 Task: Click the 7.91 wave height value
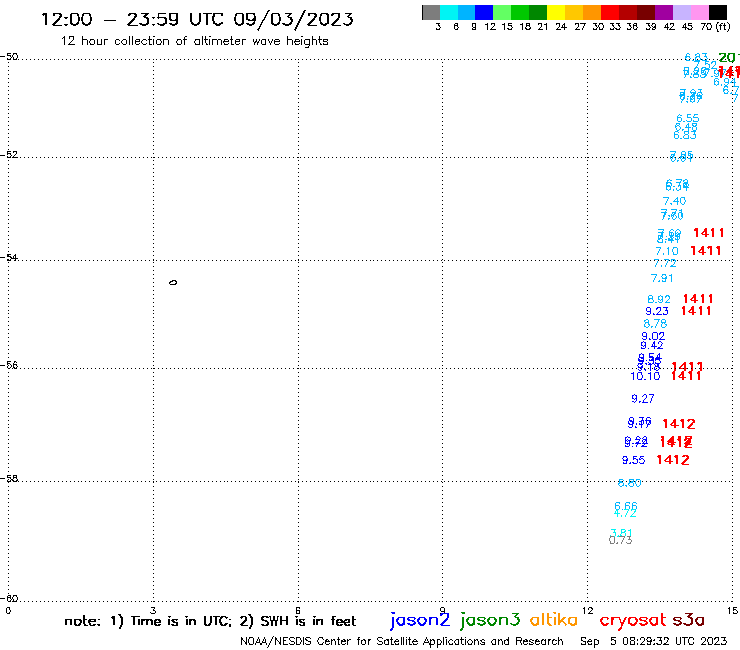(662, 278)
